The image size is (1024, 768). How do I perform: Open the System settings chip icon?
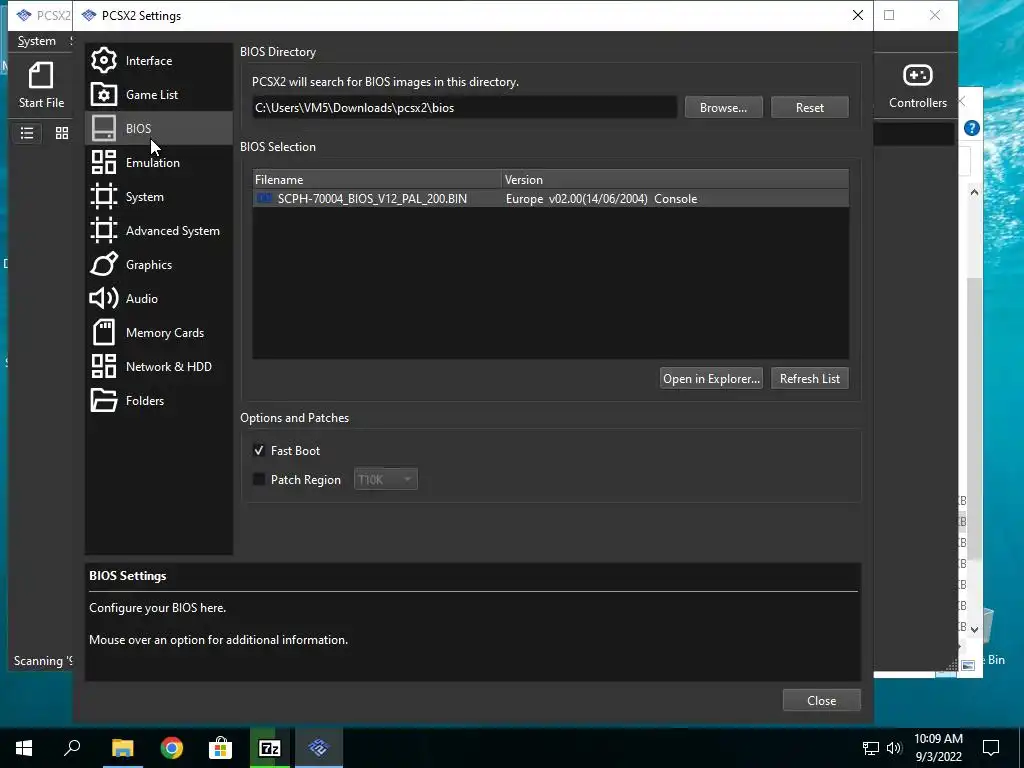(104, 196)
